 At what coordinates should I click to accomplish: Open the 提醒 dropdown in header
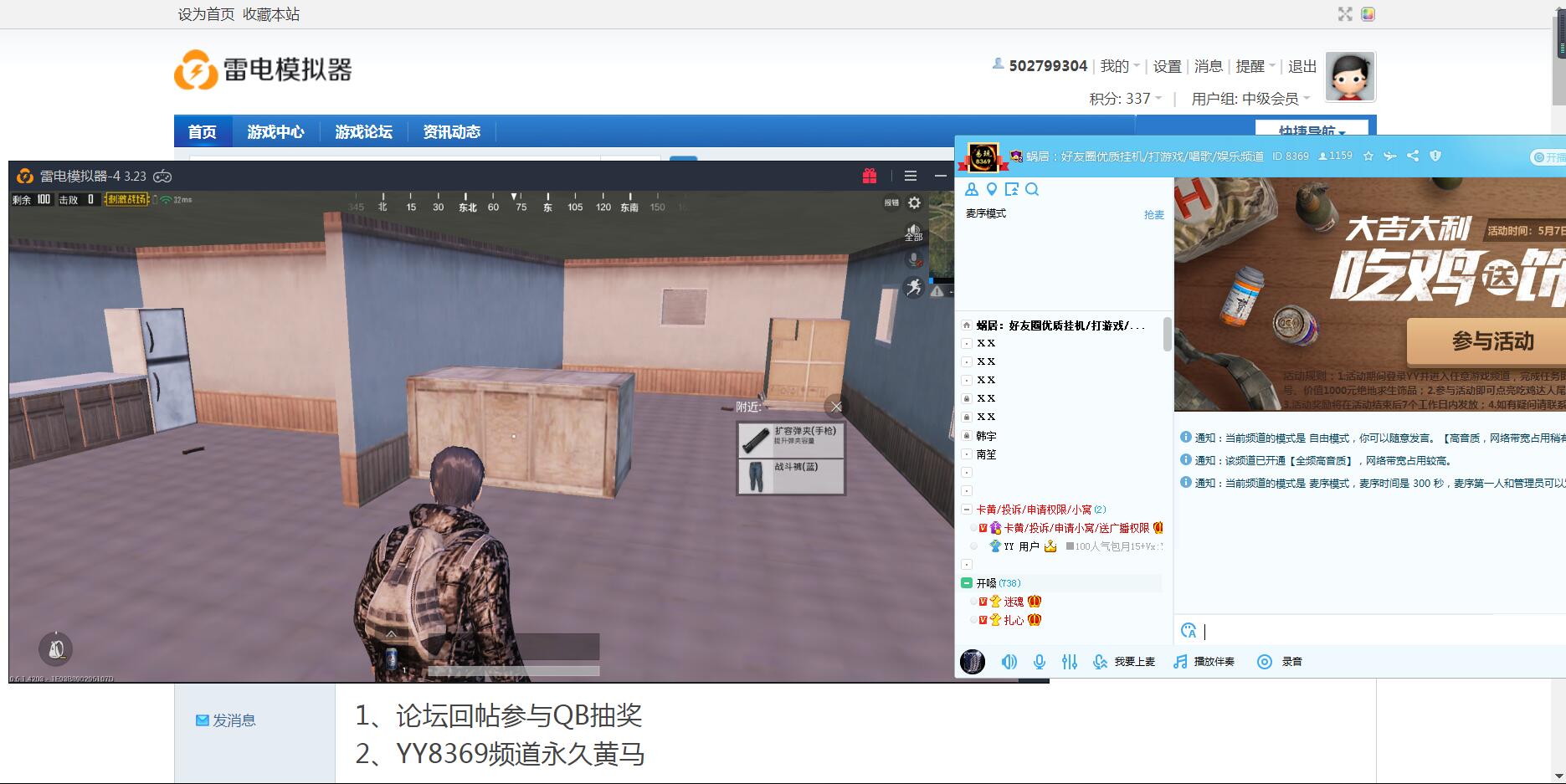coord(1255,66)
